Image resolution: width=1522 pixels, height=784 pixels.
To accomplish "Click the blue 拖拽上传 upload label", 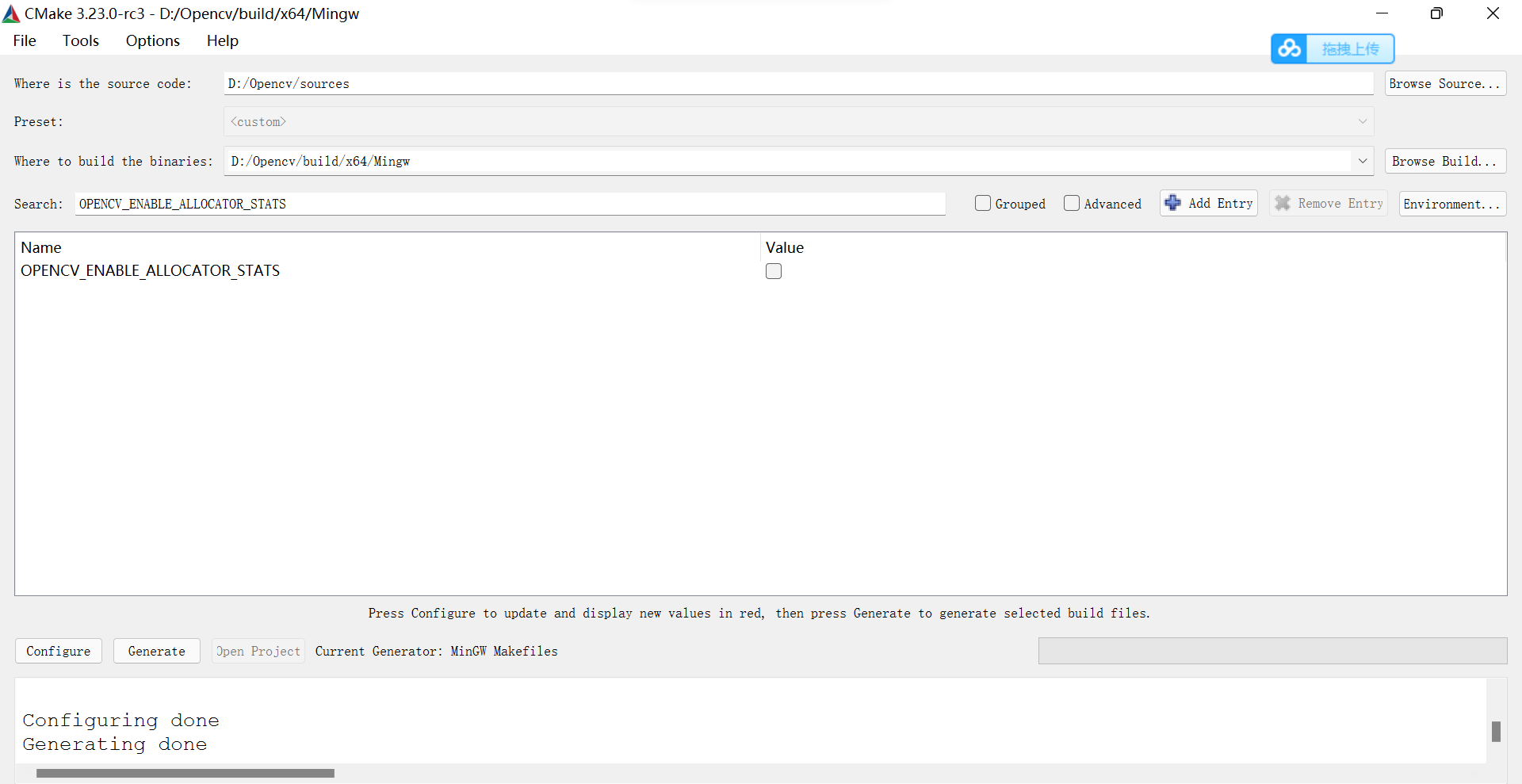I will tap(1350, 49).
